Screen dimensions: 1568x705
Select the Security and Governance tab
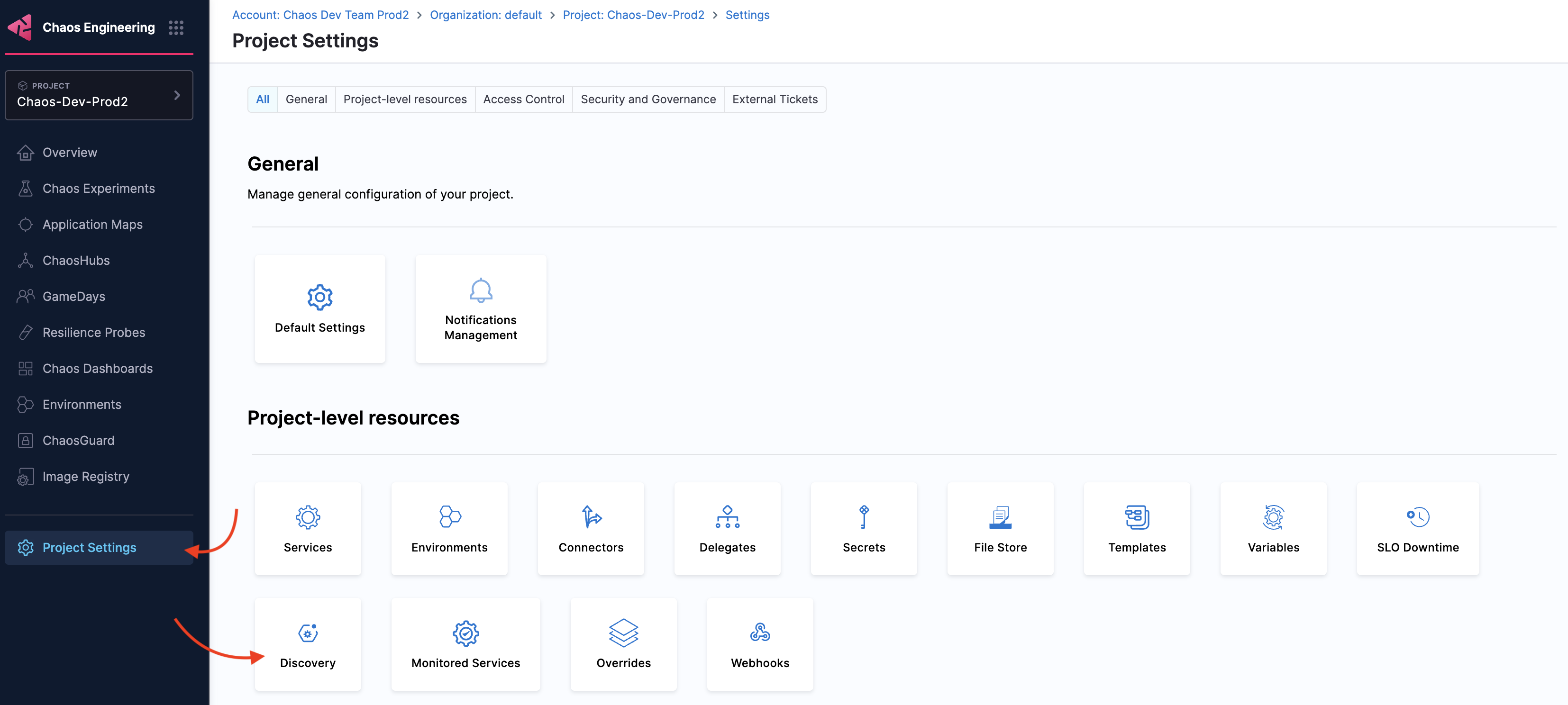[647, 99]
